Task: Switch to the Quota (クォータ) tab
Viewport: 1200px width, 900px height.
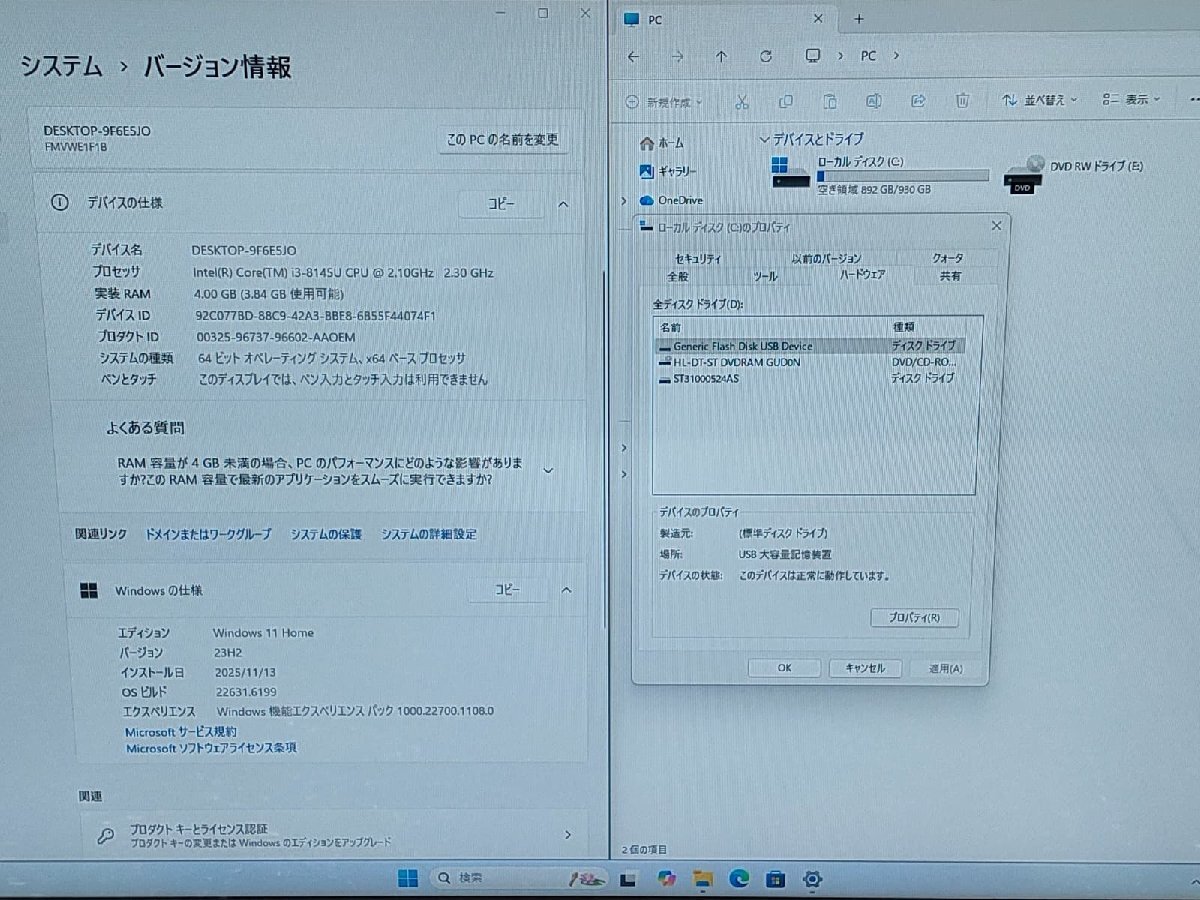Action: point(948,258)
